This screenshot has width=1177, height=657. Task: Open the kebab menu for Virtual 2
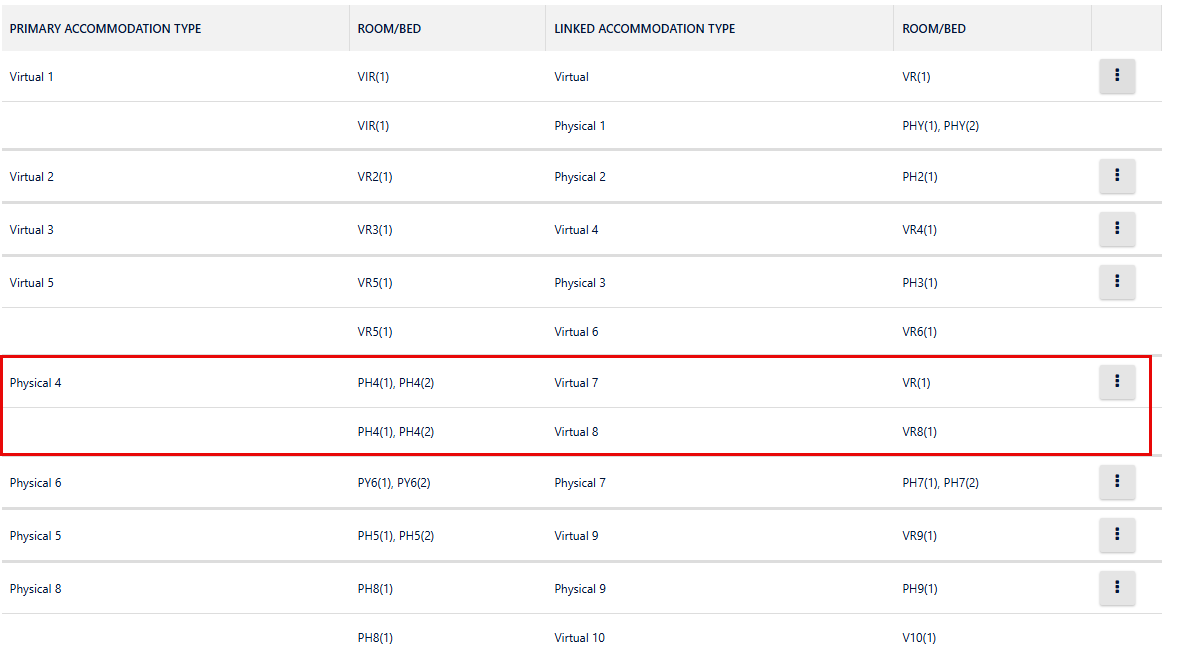point(1117,177)
